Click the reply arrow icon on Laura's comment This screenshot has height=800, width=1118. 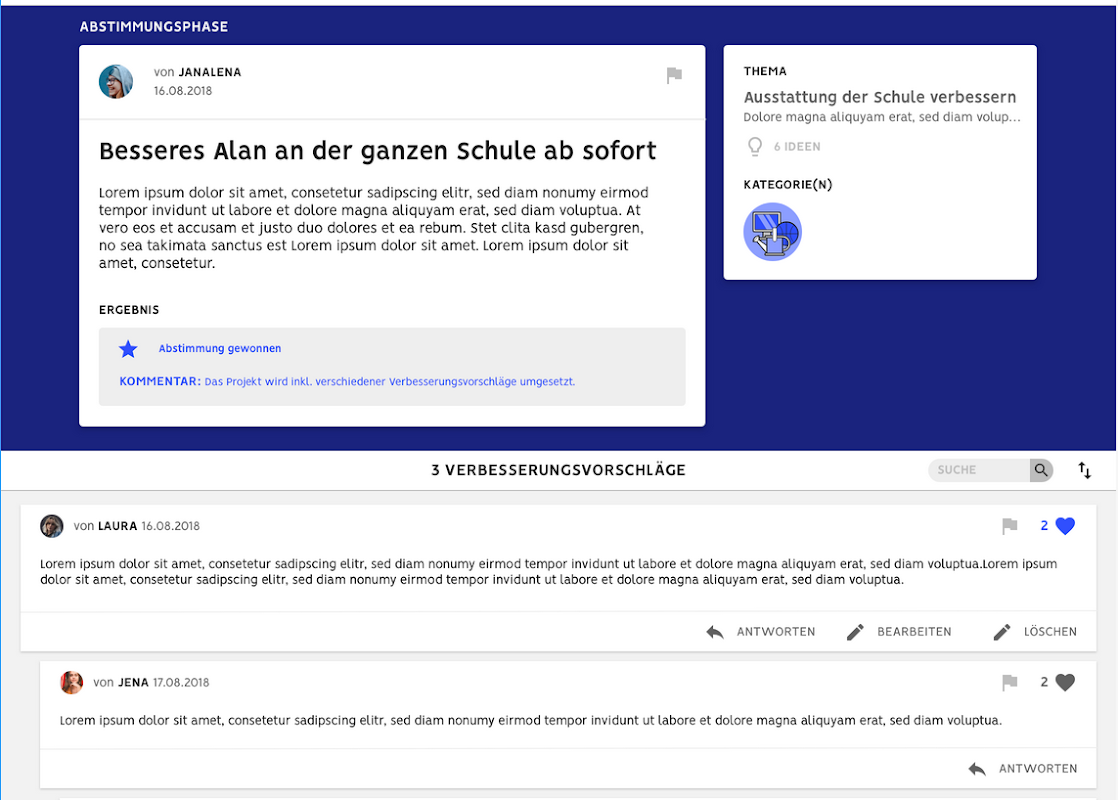tap(714, 632)
